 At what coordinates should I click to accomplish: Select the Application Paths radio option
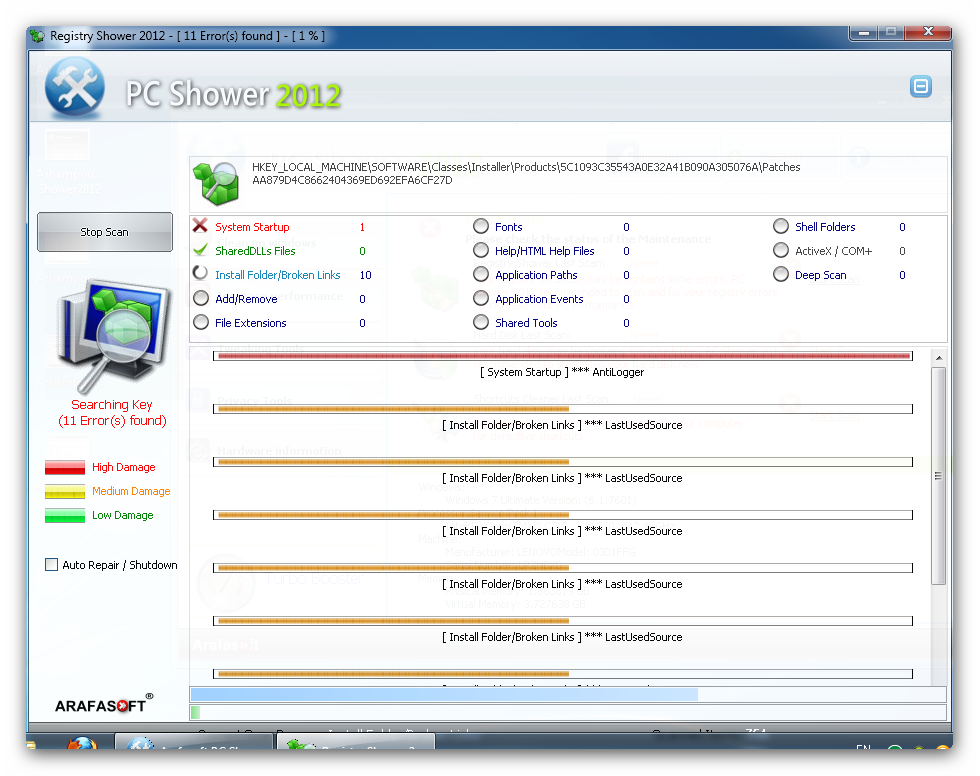pyautogui.click(x=481, y=274)
